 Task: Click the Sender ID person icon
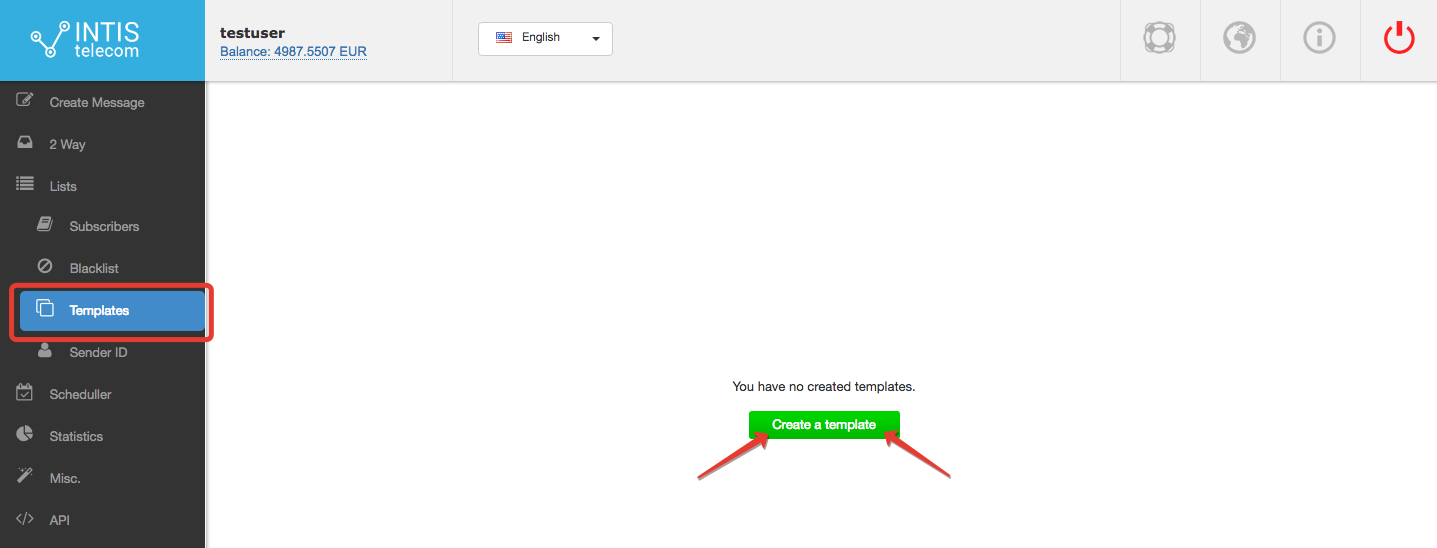coord(45,351)
